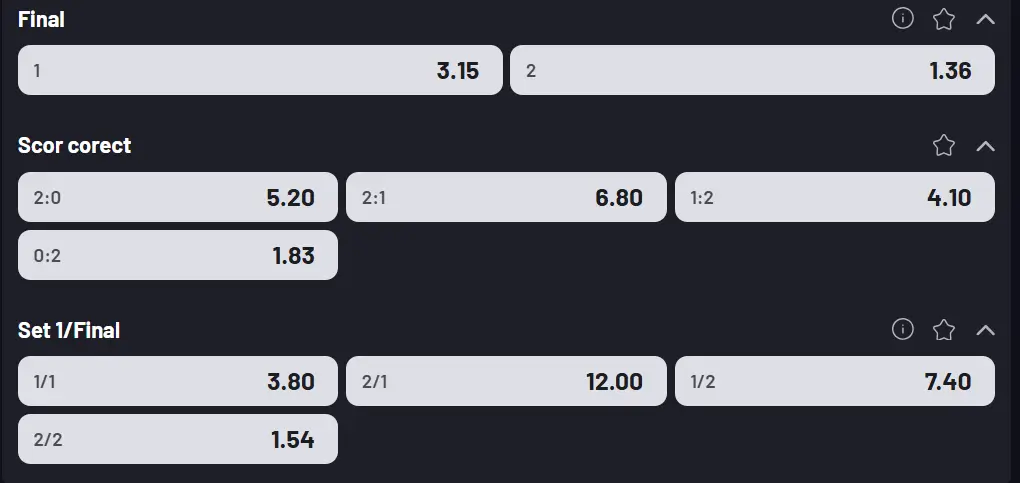
Task: Choose Set 1/Final 1/1 at 3.80
Action: (178, 381)
